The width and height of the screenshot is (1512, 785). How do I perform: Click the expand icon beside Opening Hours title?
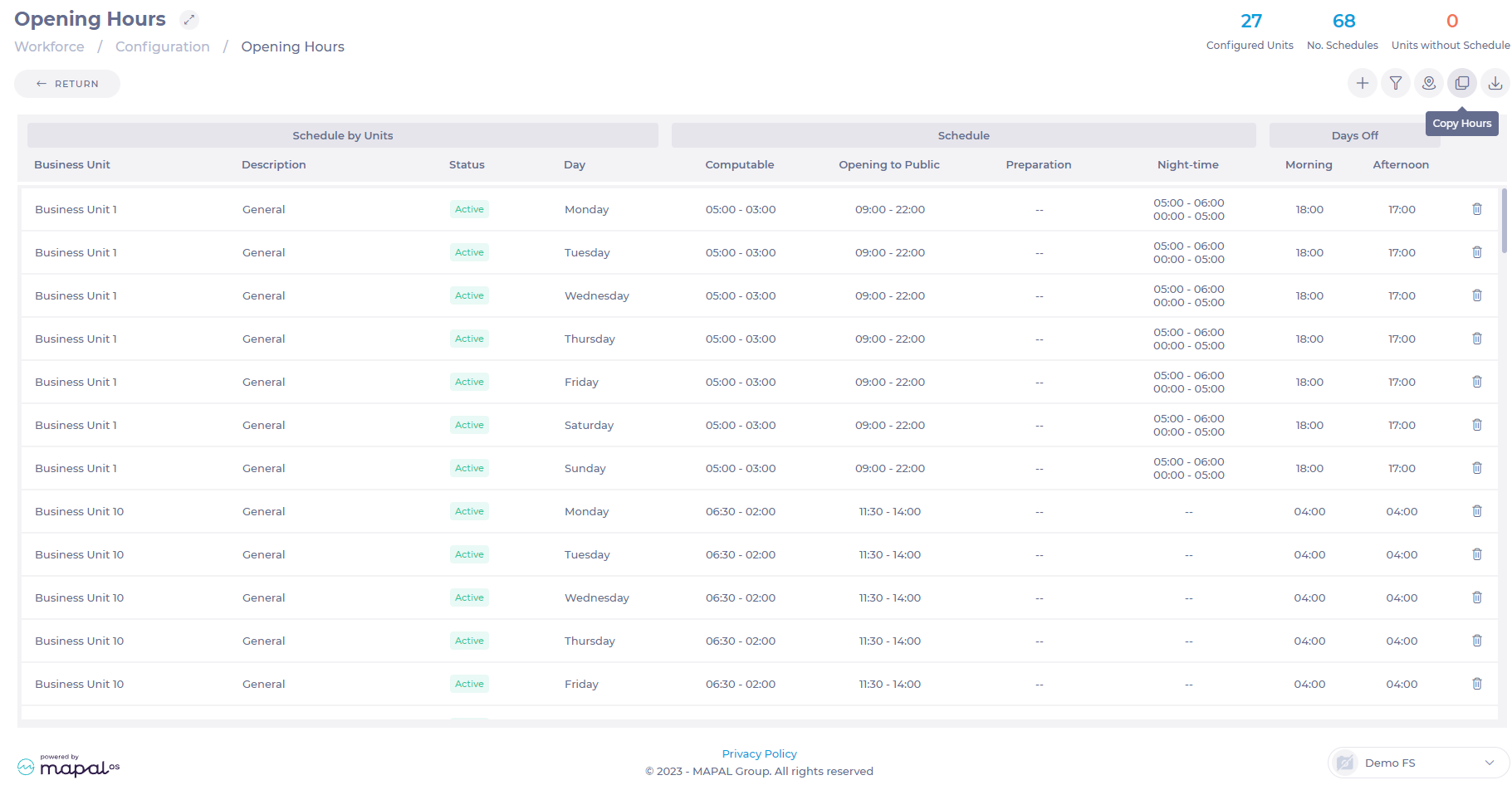(189, 19)
